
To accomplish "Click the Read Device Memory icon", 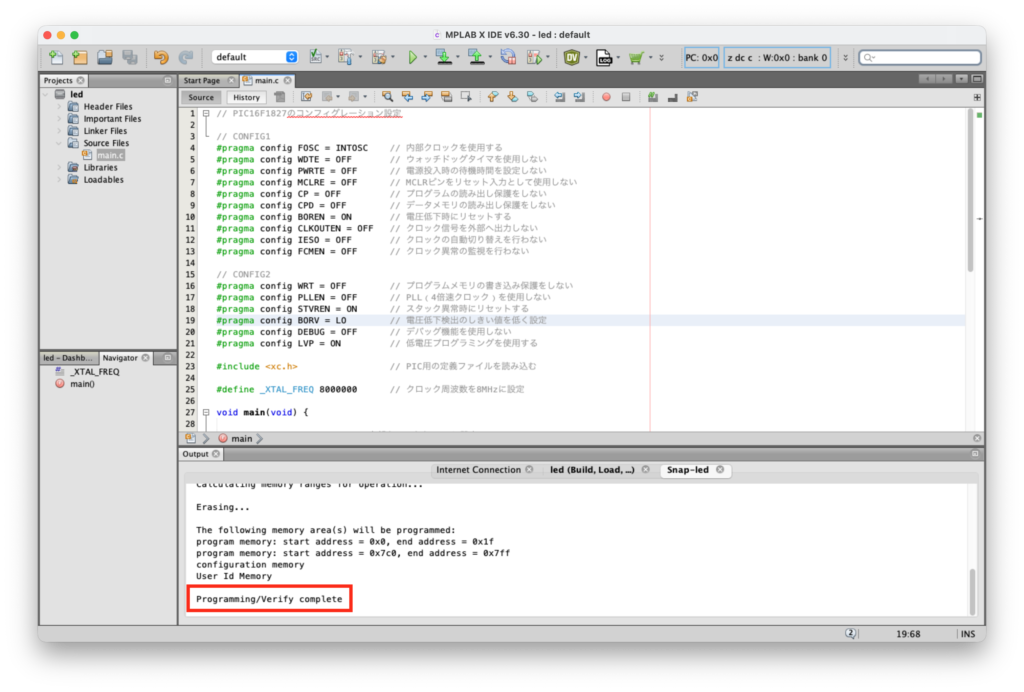I will (476, 57).
